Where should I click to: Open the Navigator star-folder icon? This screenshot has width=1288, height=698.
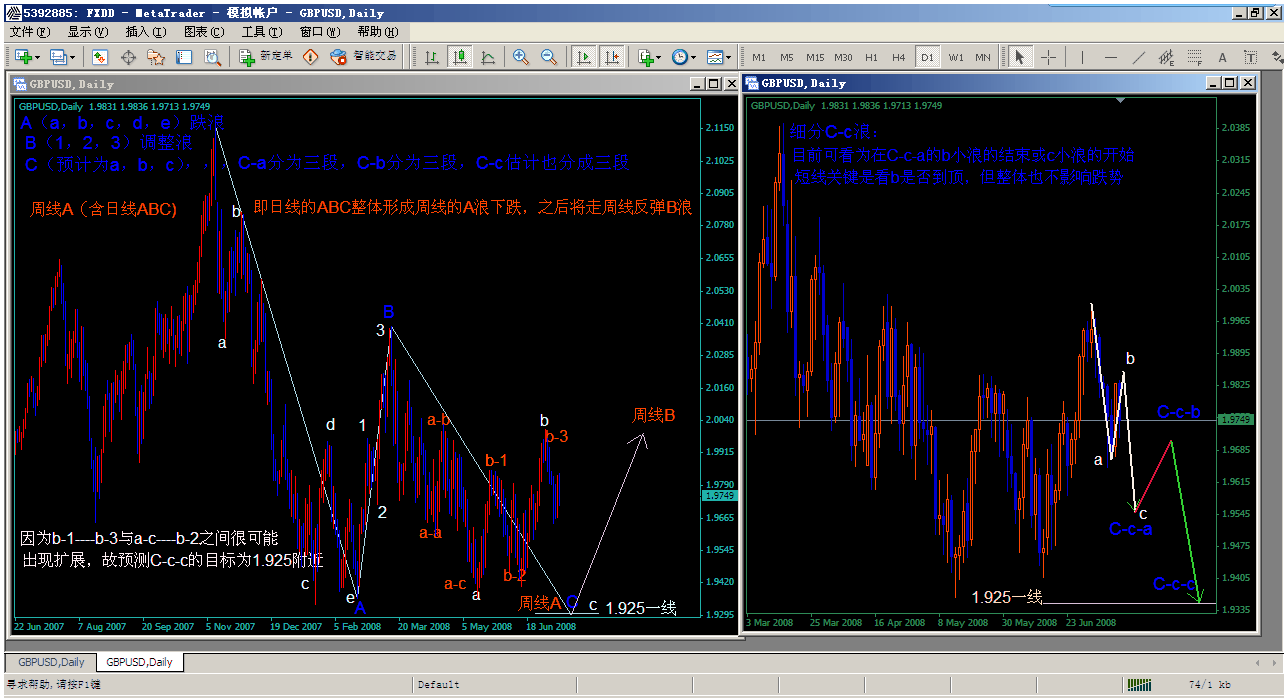pyautogui.click(x=157, y=57)
